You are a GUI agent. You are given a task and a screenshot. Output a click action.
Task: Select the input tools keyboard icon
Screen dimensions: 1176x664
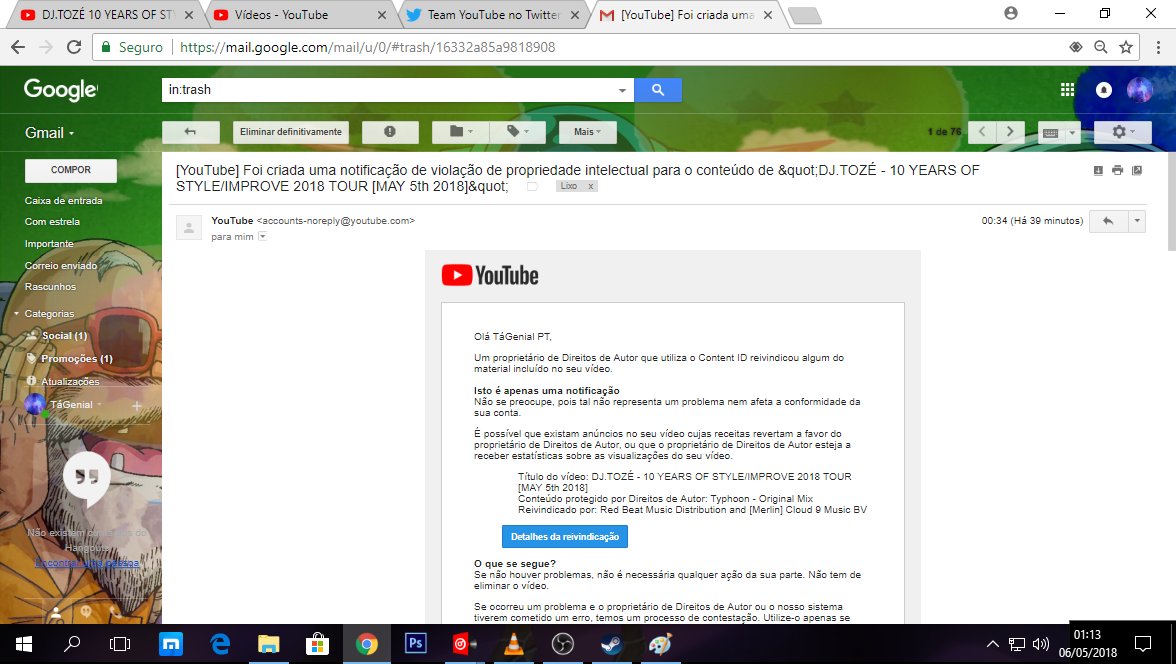point(1051,133)
